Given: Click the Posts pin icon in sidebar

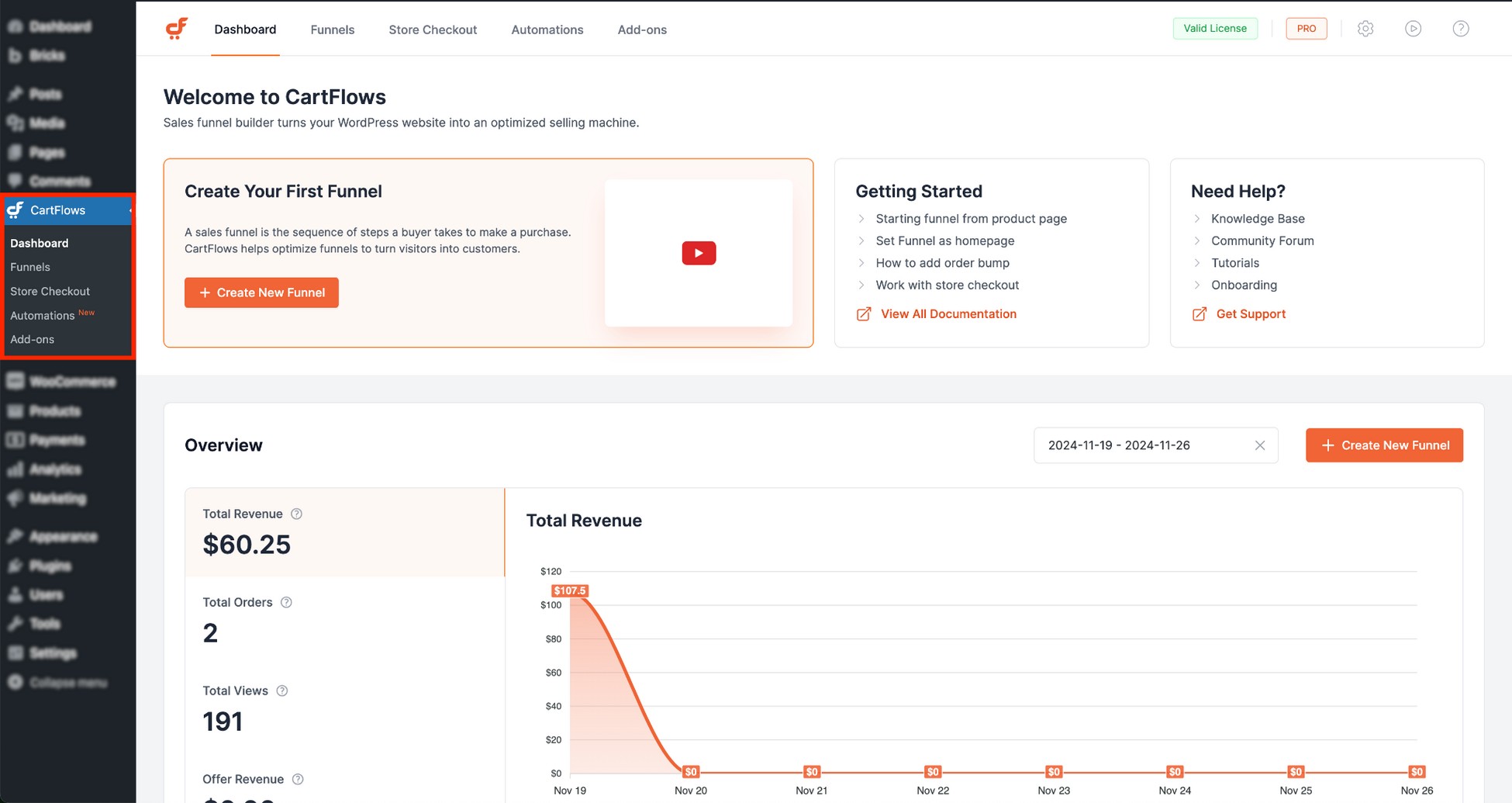Looking at the screenshot, I should click(x=16, y=94).
